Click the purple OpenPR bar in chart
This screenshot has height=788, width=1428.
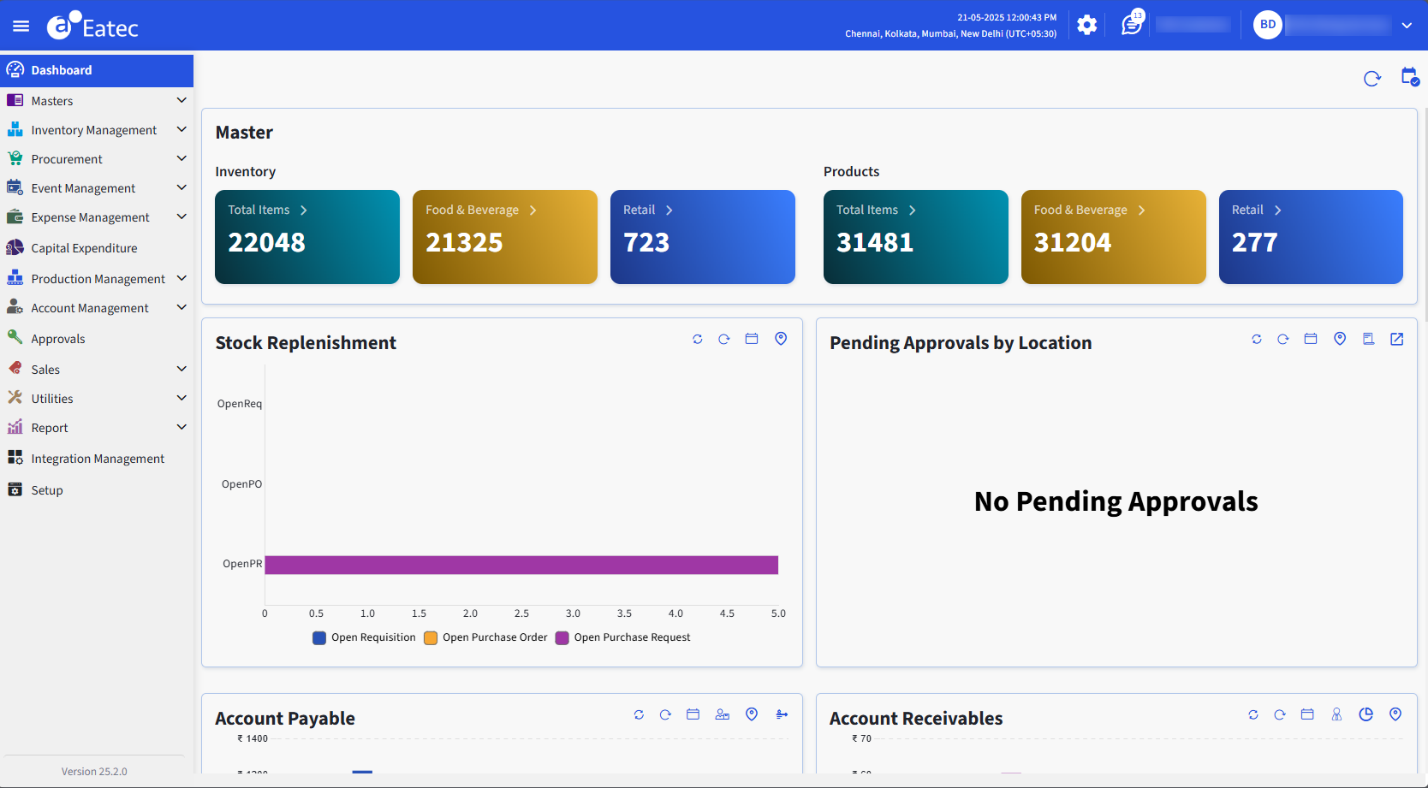click(520, 565)
